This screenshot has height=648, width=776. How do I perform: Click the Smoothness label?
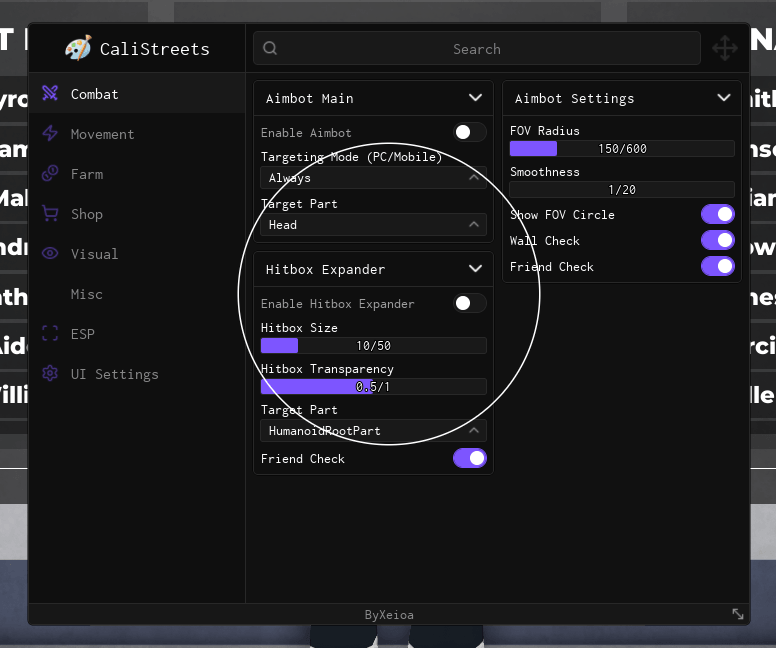pos(544,172)
